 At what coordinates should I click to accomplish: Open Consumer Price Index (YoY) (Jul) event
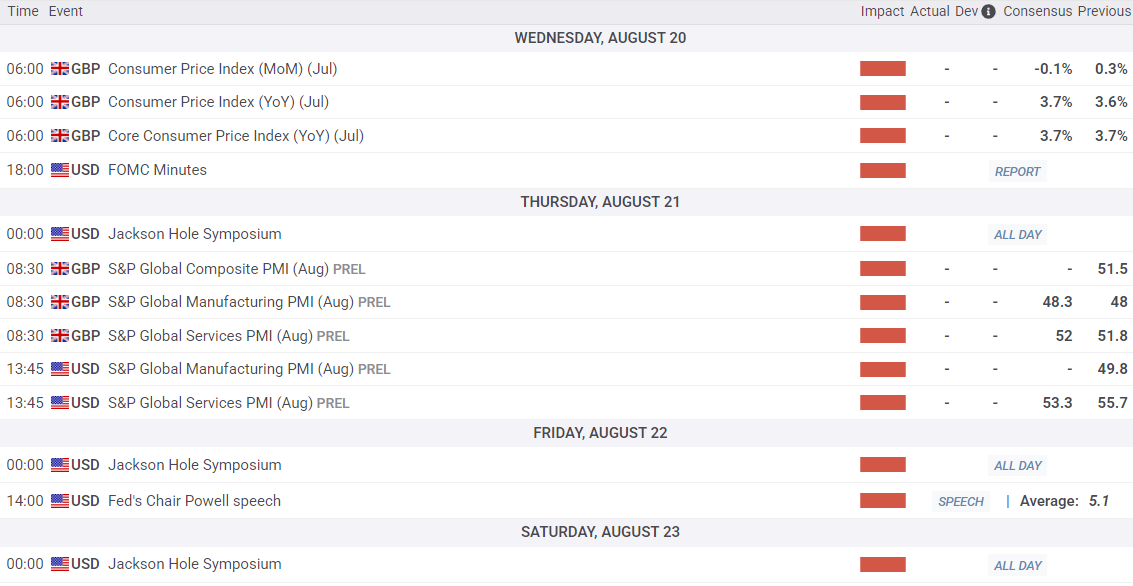tap(218, 102)
